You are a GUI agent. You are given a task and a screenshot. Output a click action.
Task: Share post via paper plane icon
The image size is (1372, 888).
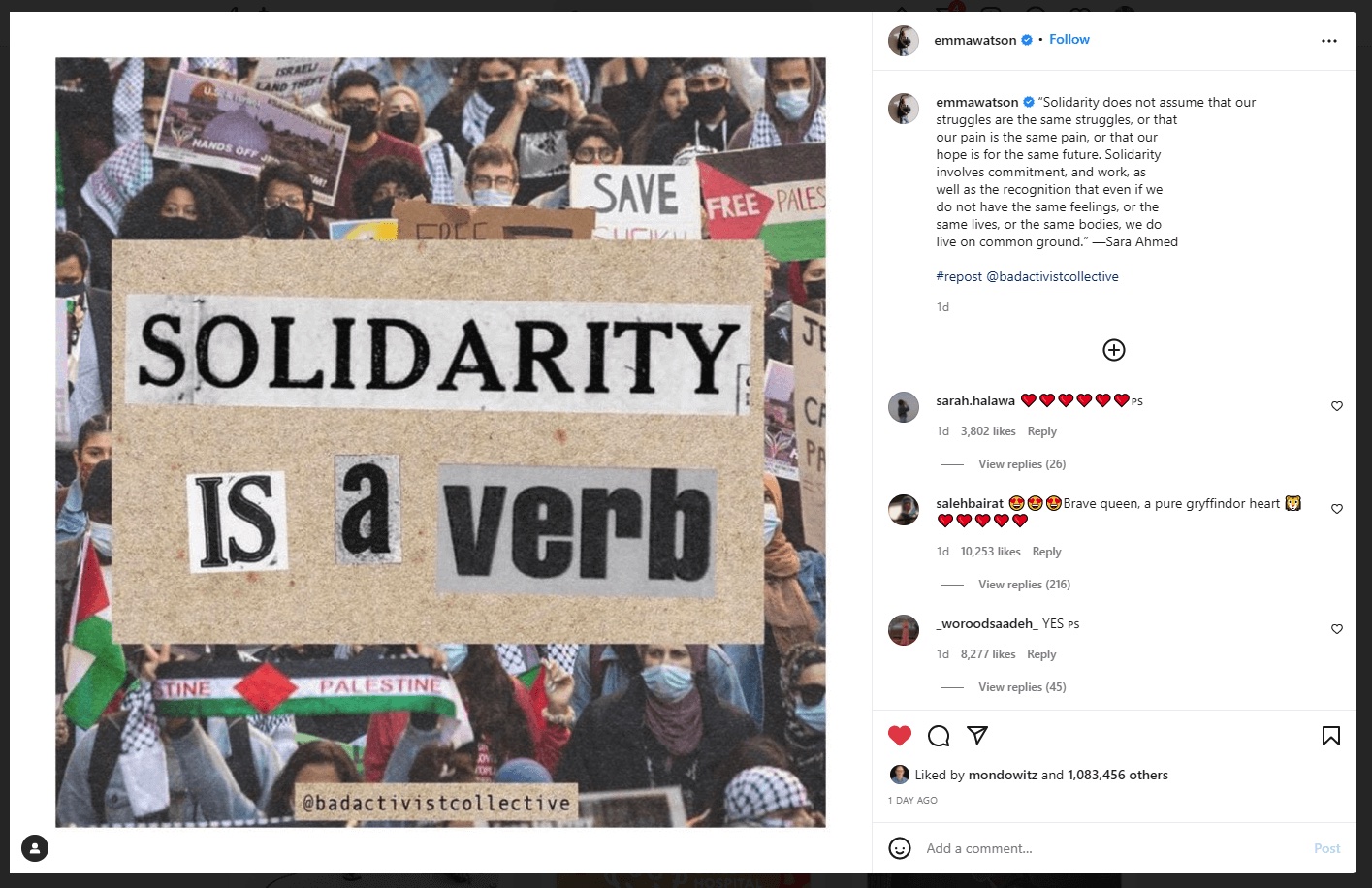[x=977, y=735]
